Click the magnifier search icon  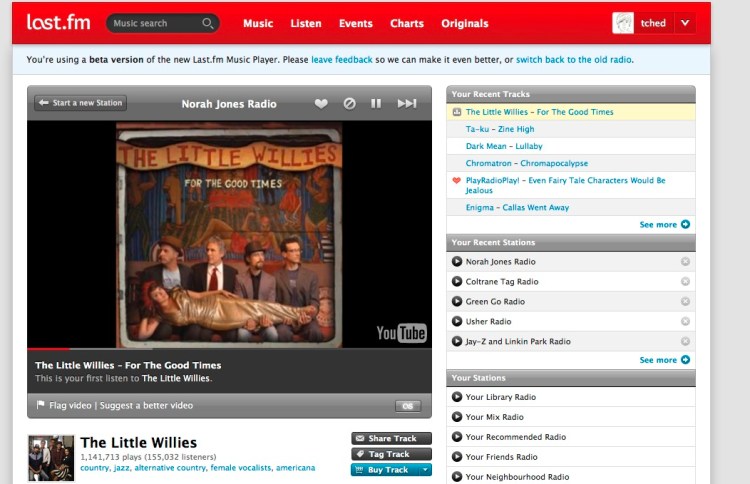208,23
